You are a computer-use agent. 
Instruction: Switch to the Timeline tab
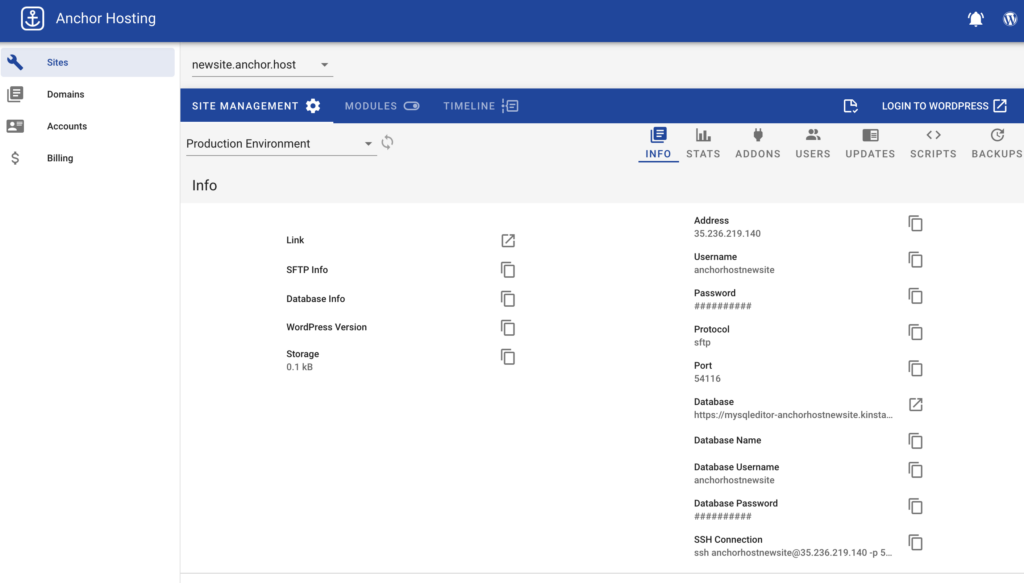481,106
